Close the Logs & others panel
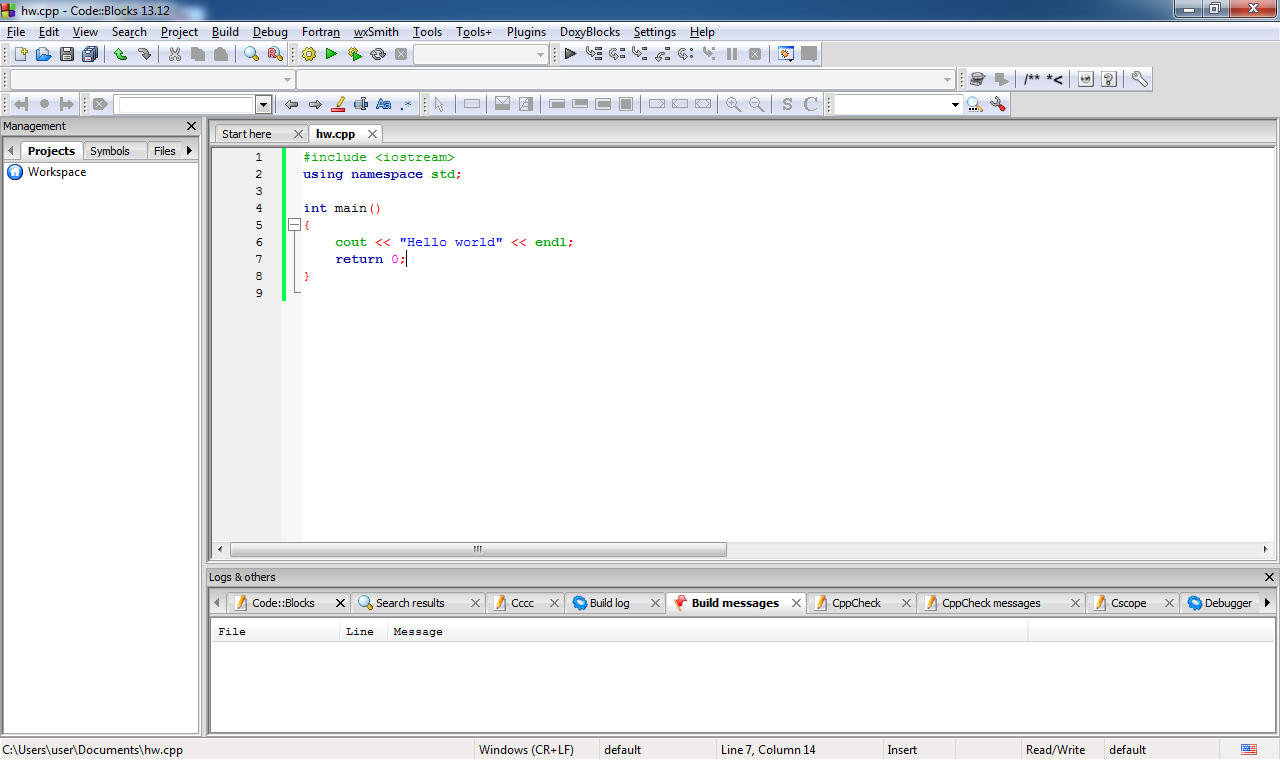The height and width of the screenshot is (763, 1280). pos(1269,577)
